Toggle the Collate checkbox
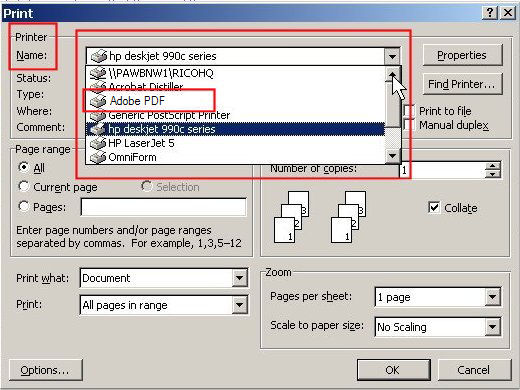 (x=434, y=208)
